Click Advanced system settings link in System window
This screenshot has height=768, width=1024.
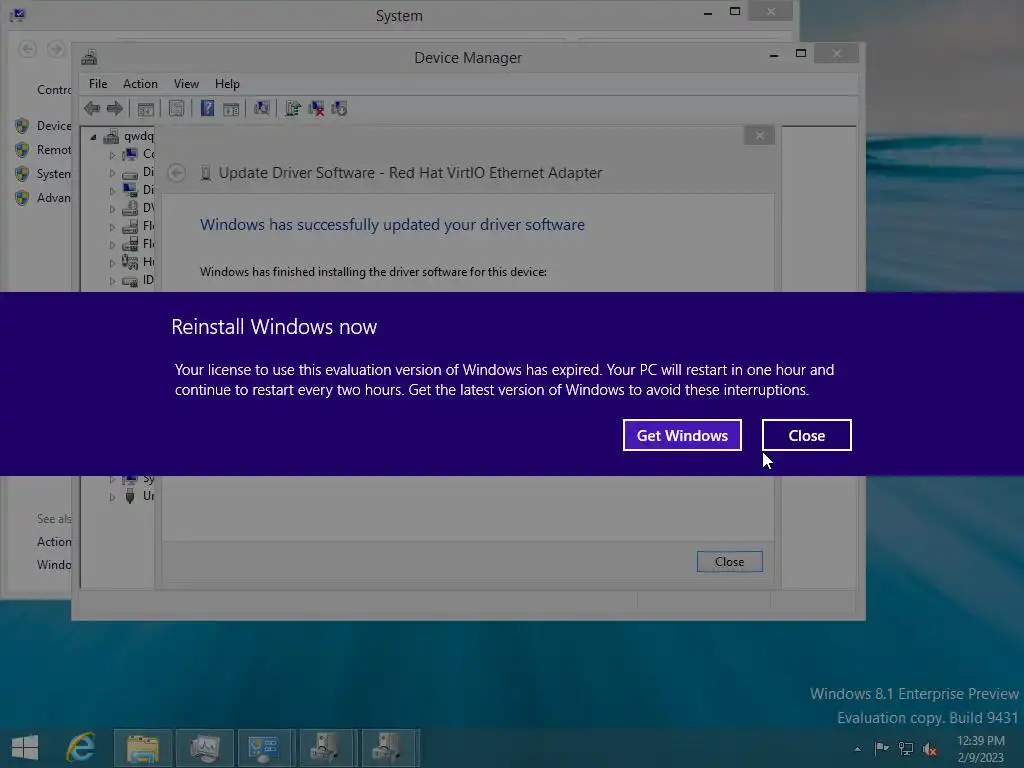pos(54,198)
